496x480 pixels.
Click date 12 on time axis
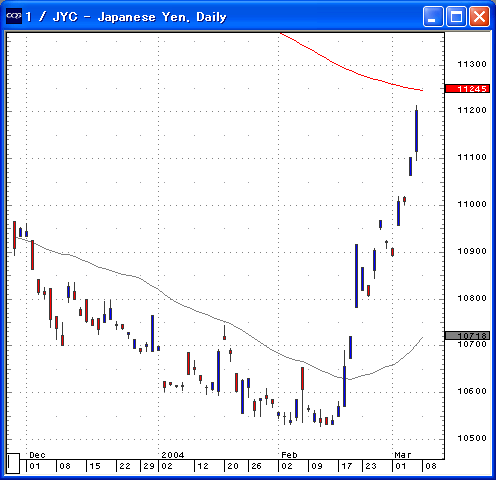pos(203,466)
